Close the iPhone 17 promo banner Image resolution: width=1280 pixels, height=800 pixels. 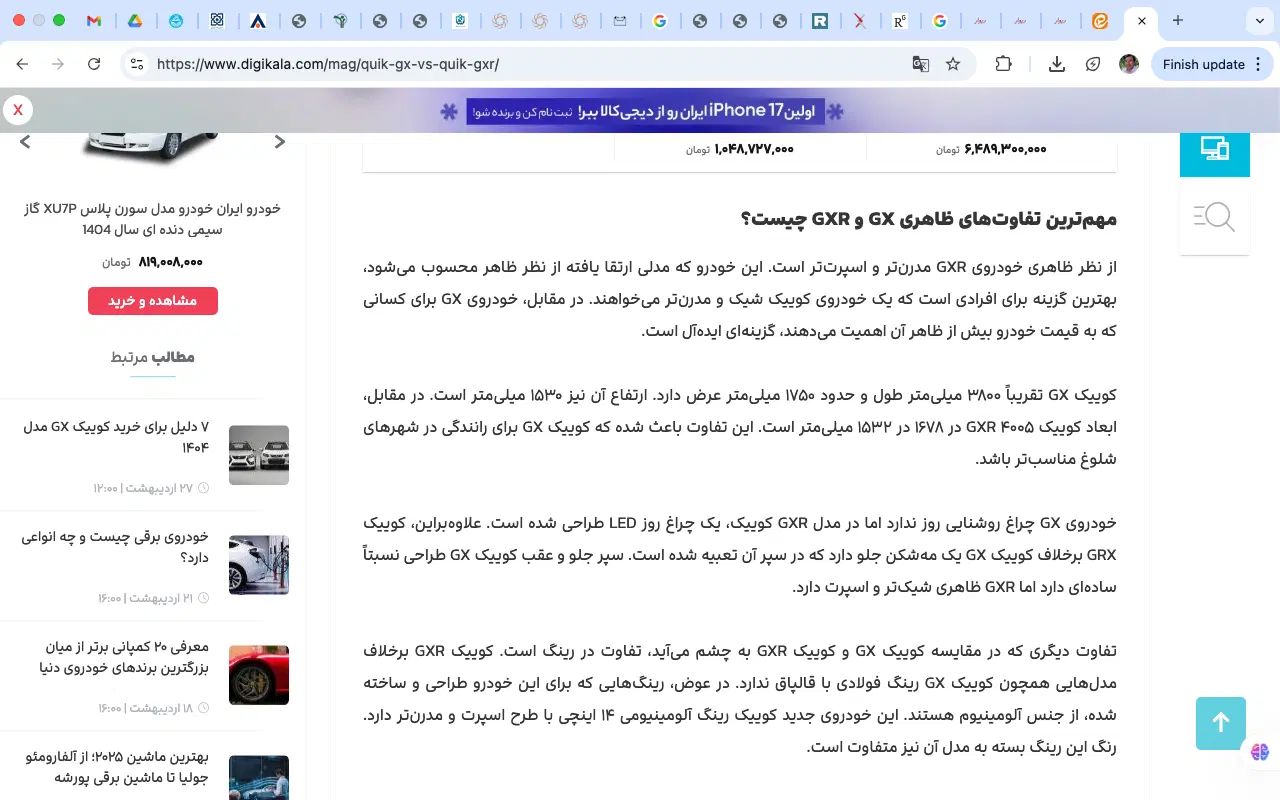point(18,110)
